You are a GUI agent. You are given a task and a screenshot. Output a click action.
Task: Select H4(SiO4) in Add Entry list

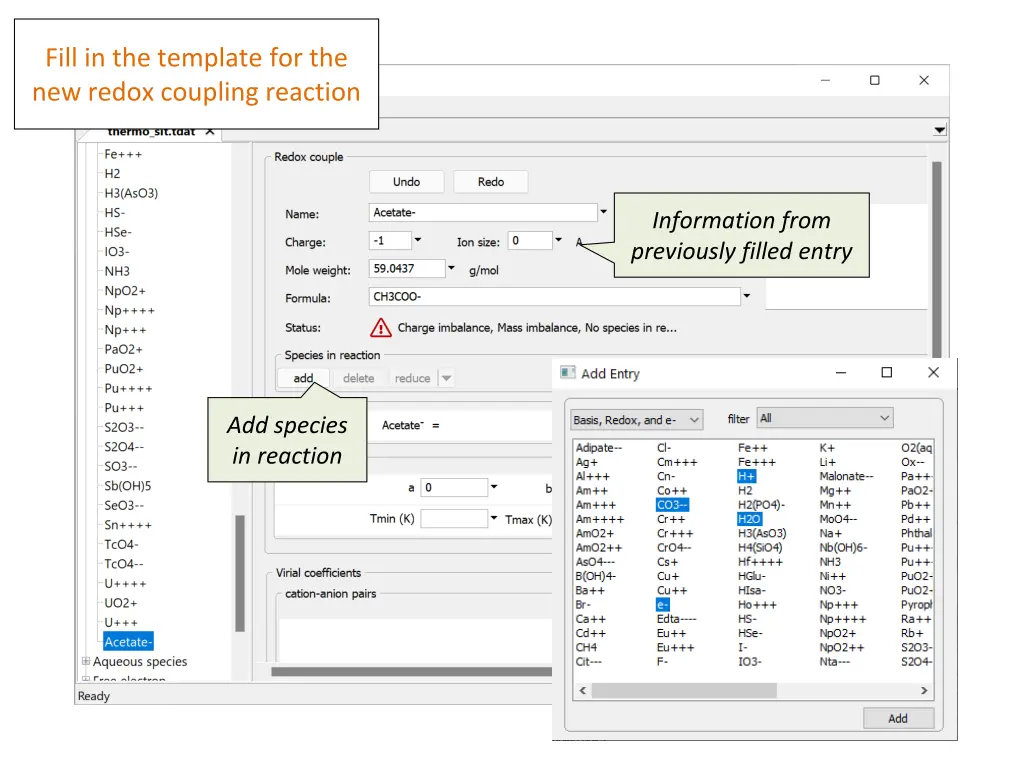760,547
